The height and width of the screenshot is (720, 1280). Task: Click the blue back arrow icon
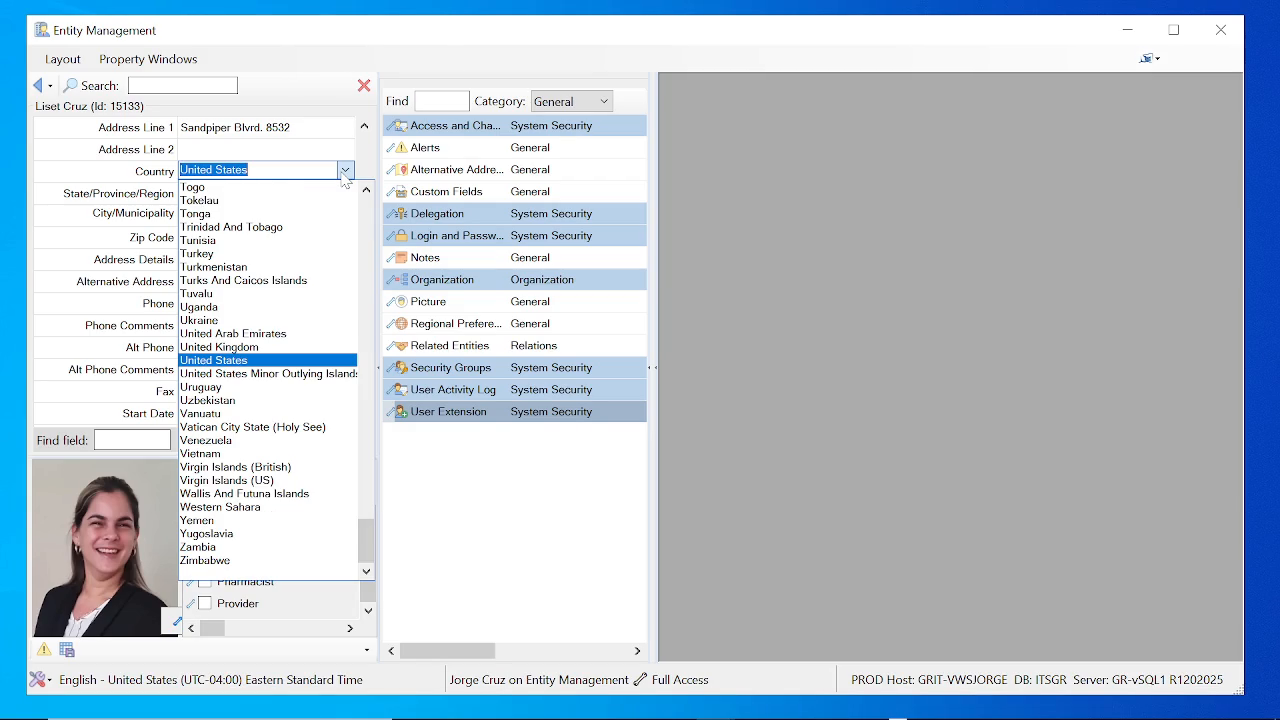click(38, 86)
